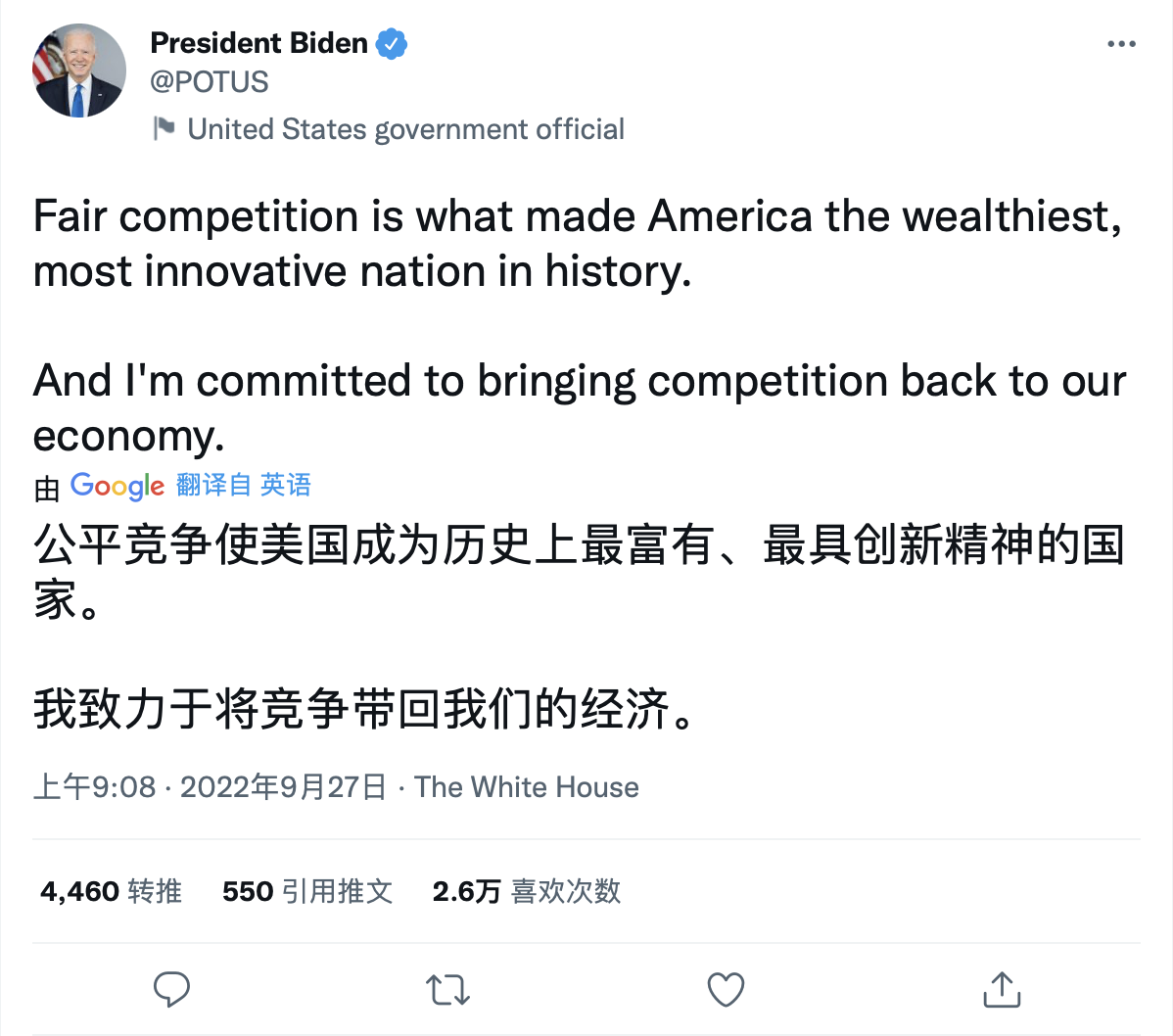1173x1036 pixels.
Task: Like the tweet with the heart icon
Action: tap(726, 989)
